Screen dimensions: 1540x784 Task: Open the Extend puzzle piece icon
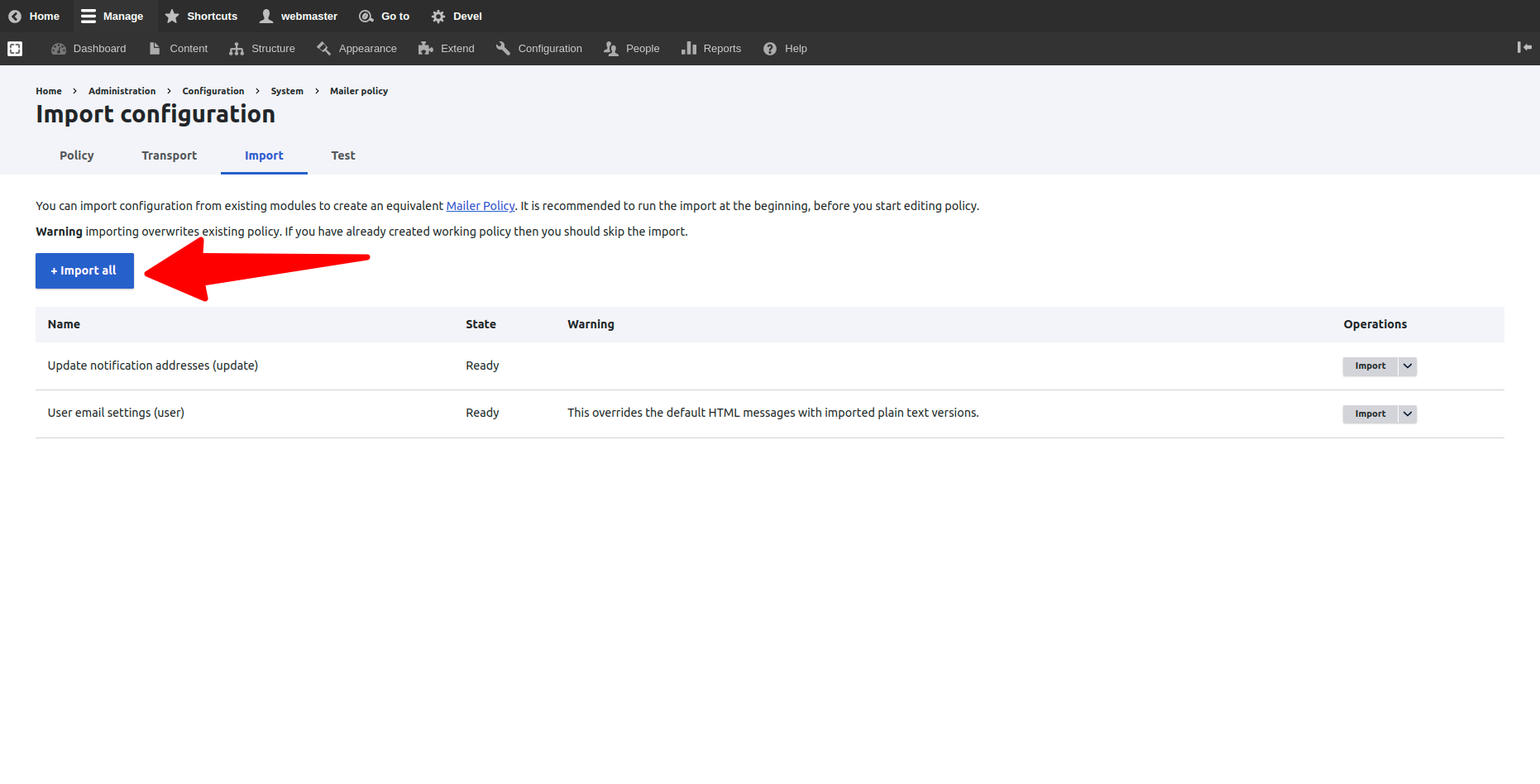pos(426,49)
